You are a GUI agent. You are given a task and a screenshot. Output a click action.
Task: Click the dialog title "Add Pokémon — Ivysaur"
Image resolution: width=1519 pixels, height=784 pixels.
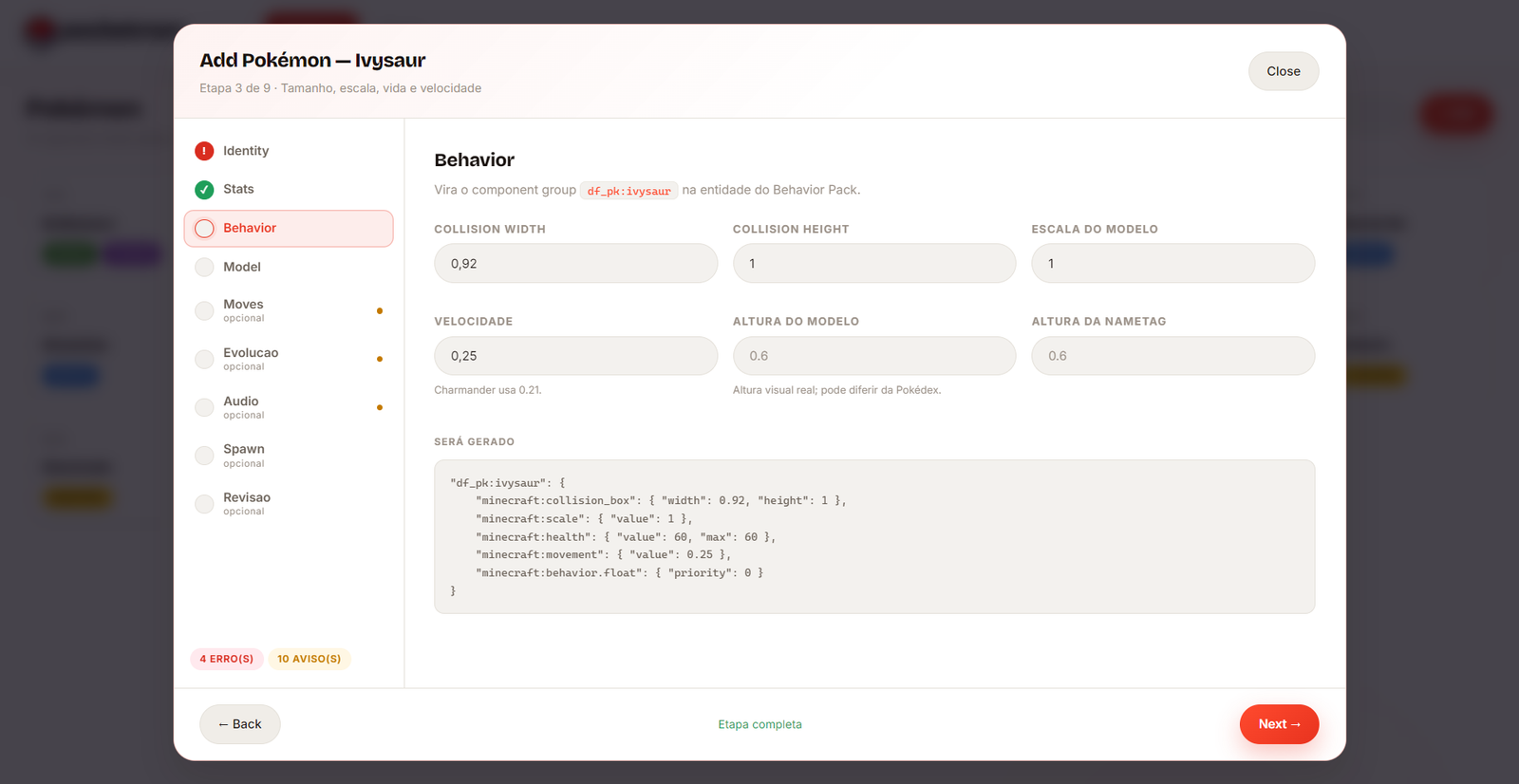click(312, 60)
